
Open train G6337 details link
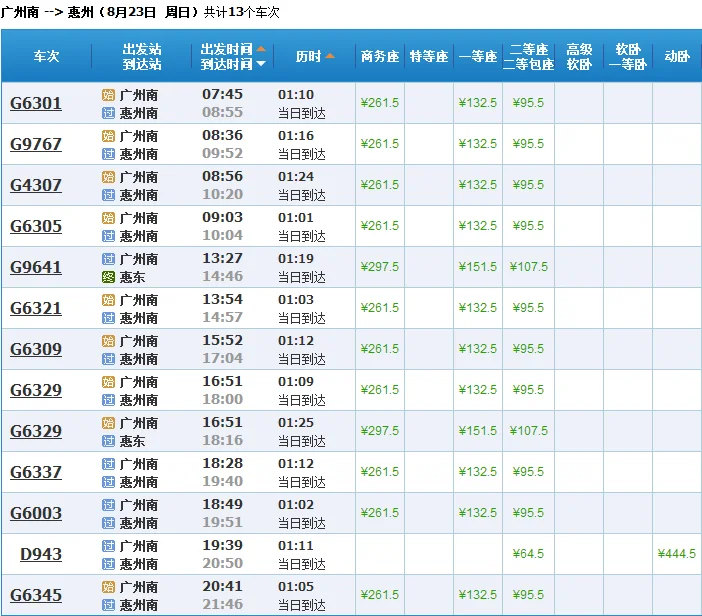coord(36,472)
